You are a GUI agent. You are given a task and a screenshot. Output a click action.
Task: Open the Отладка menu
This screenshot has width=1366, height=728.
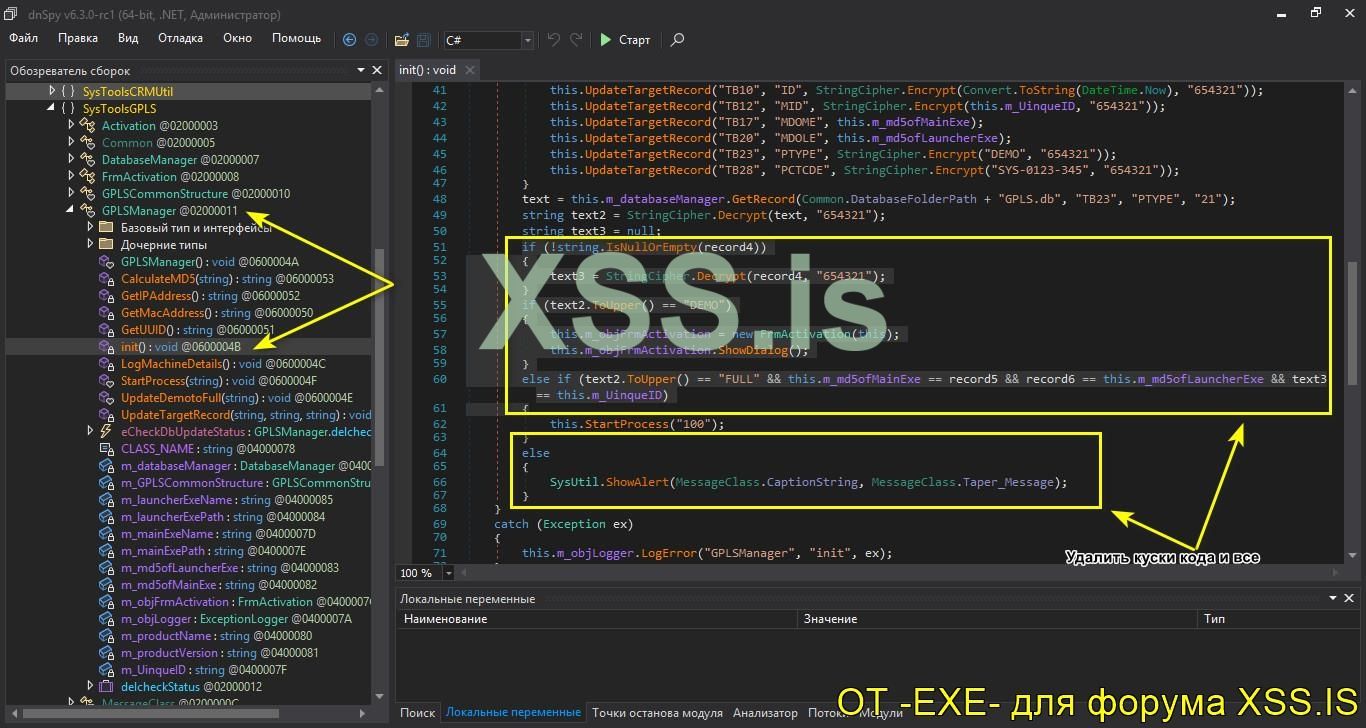point(180,38)
